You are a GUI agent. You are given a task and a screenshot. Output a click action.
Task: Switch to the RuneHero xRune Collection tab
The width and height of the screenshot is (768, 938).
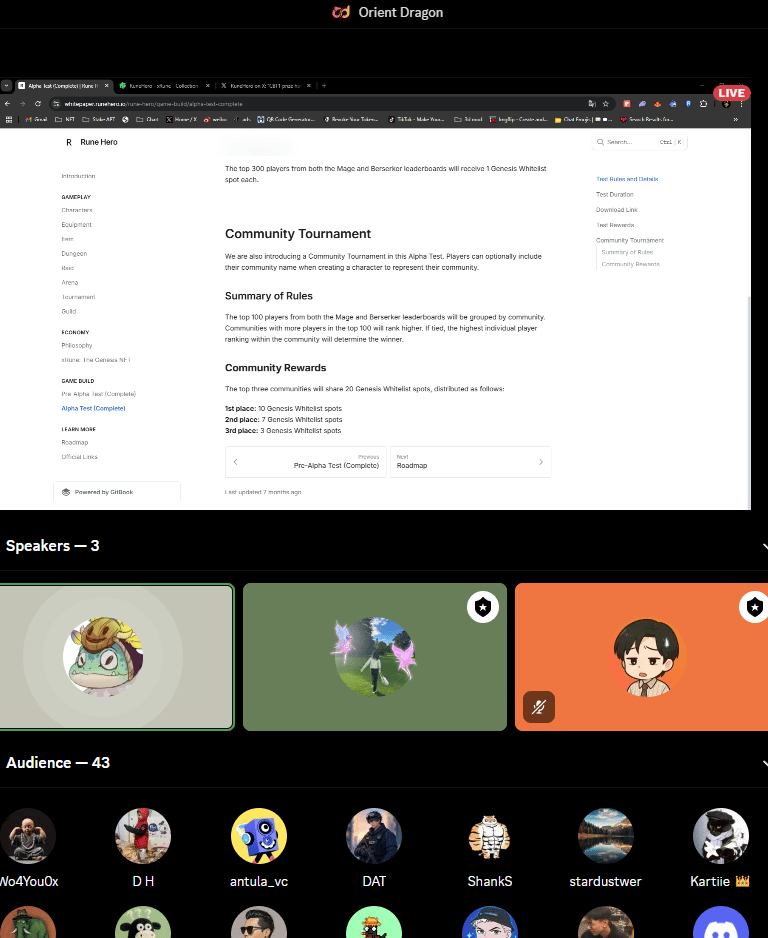pyautogui.click(x=163, y=86)
